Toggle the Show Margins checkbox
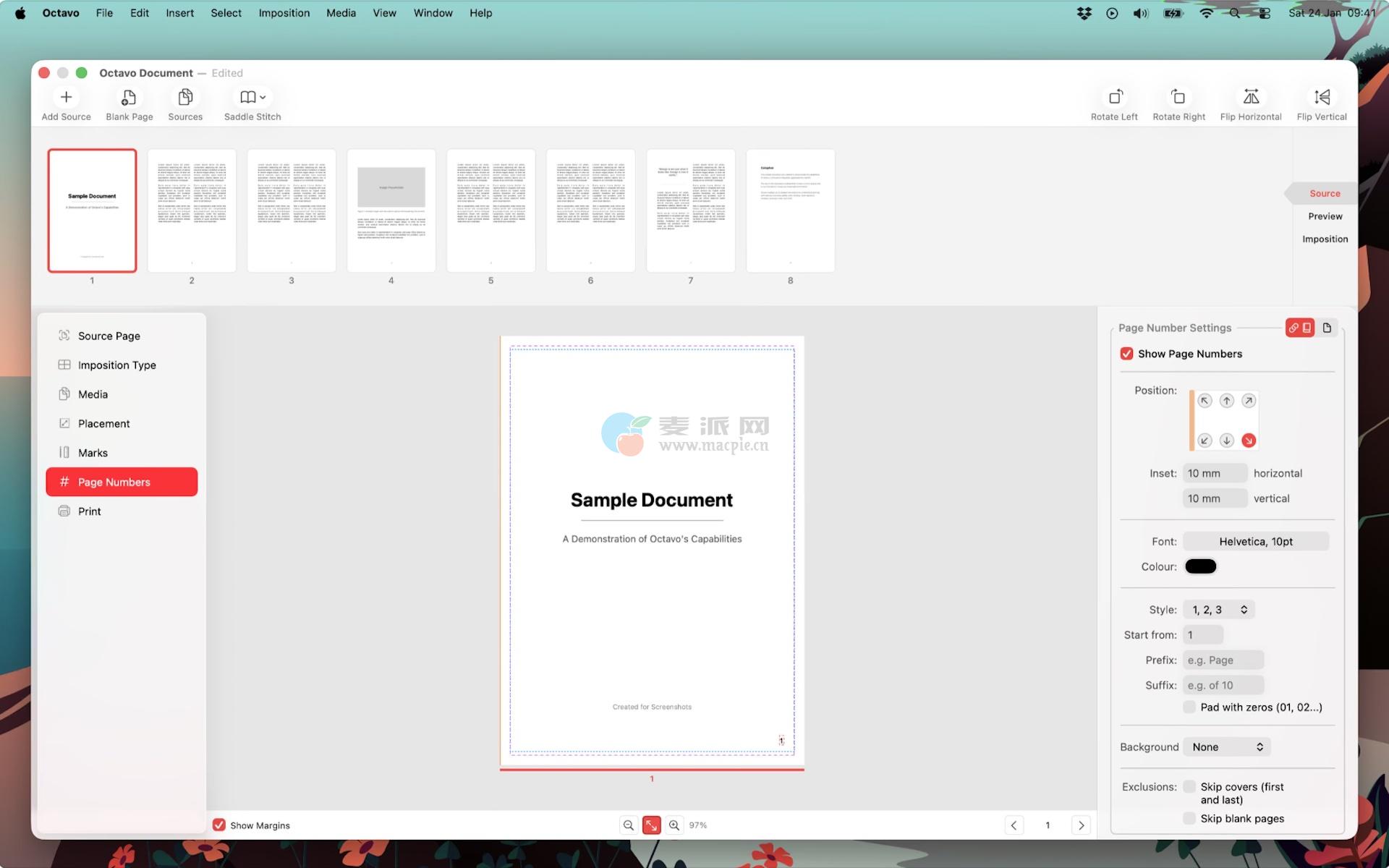Image resolution: width=1389 pixels, height=868 pixels. pyautogui.click(x=218, y=825)
